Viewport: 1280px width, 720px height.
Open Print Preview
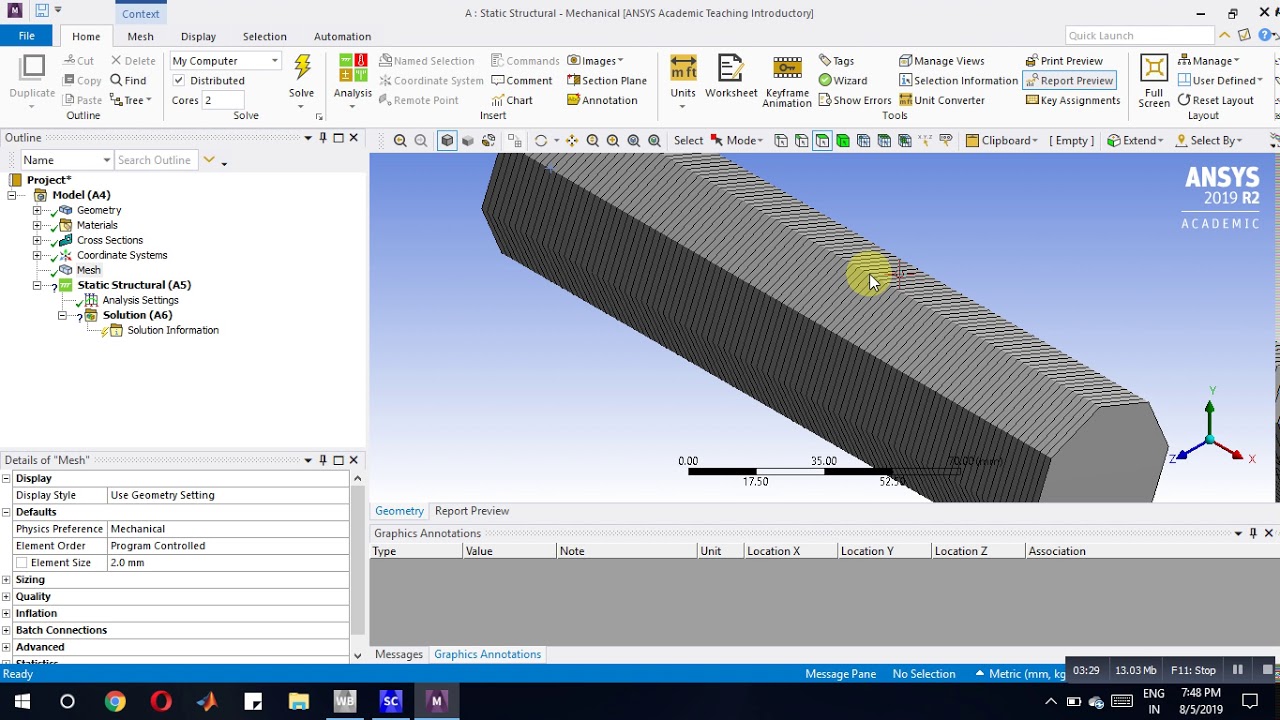[1064, 61]
